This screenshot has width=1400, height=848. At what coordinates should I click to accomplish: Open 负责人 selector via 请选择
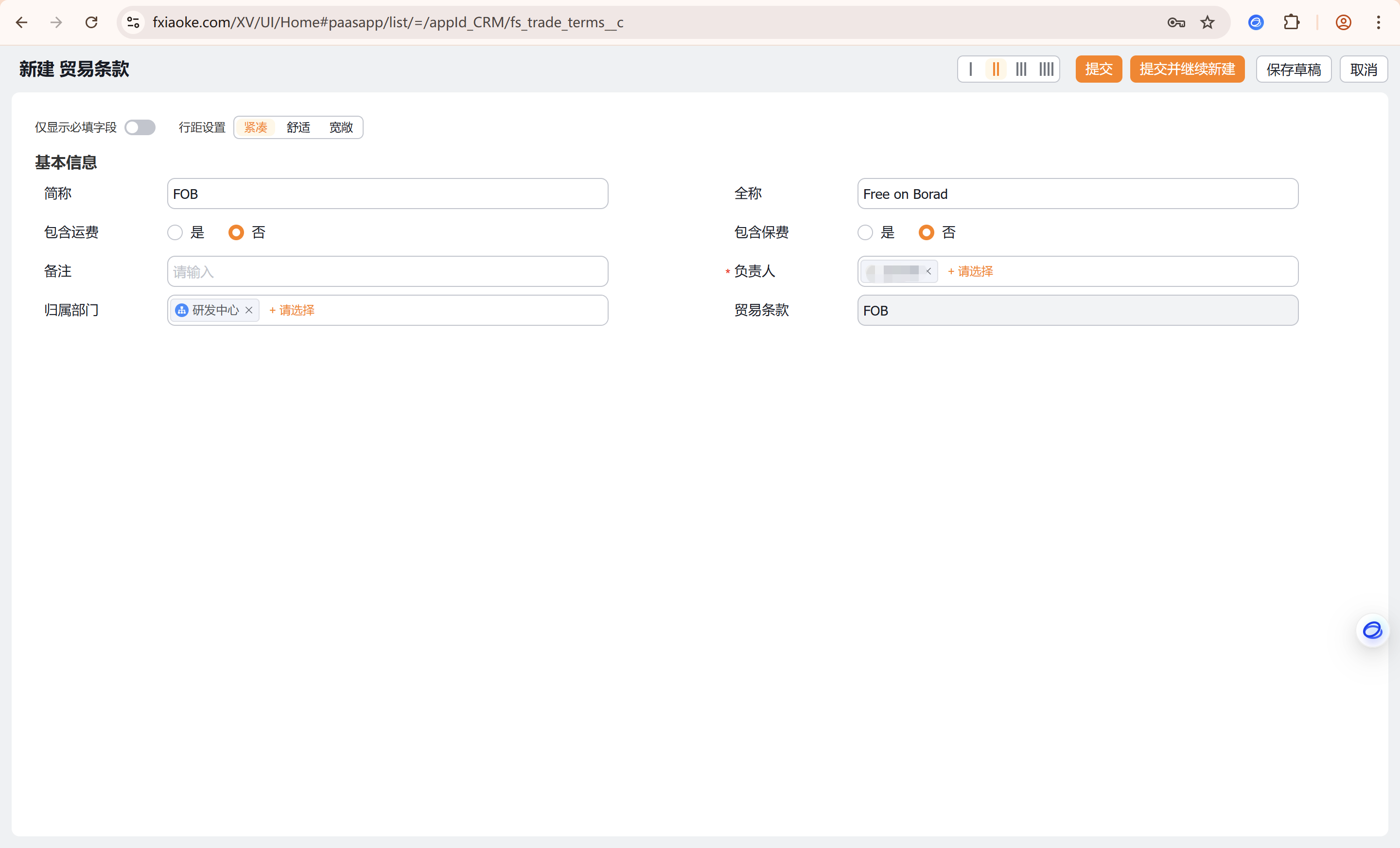[970, 272]
